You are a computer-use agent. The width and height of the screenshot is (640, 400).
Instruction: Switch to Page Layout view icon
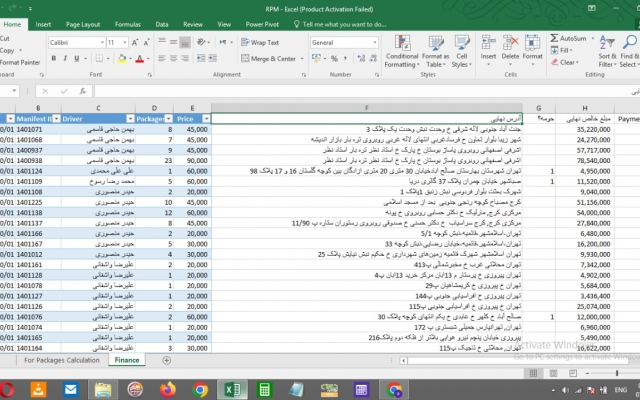[x=553, y=373]
